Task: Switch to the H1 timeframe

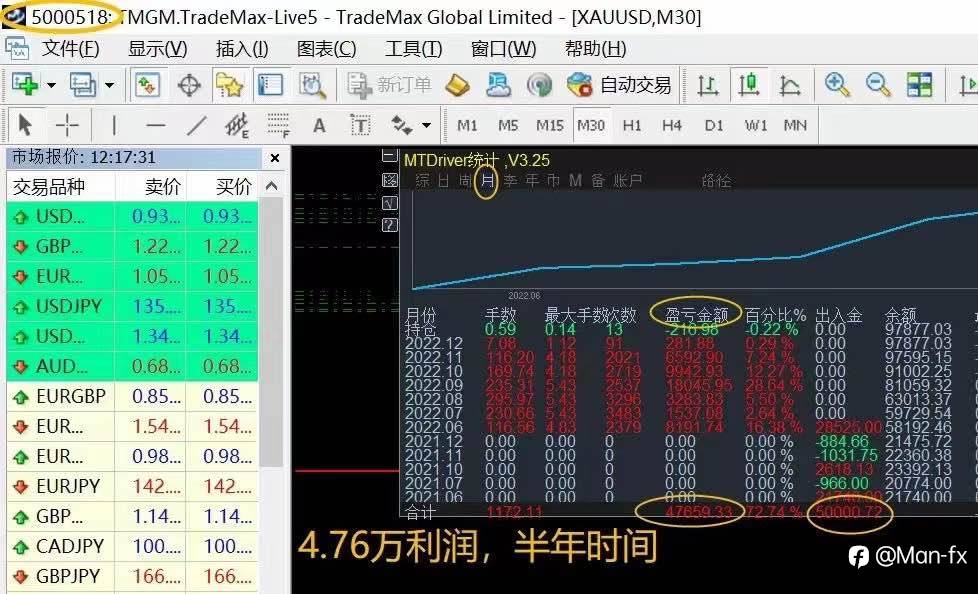Action: [x=632, y=125]
